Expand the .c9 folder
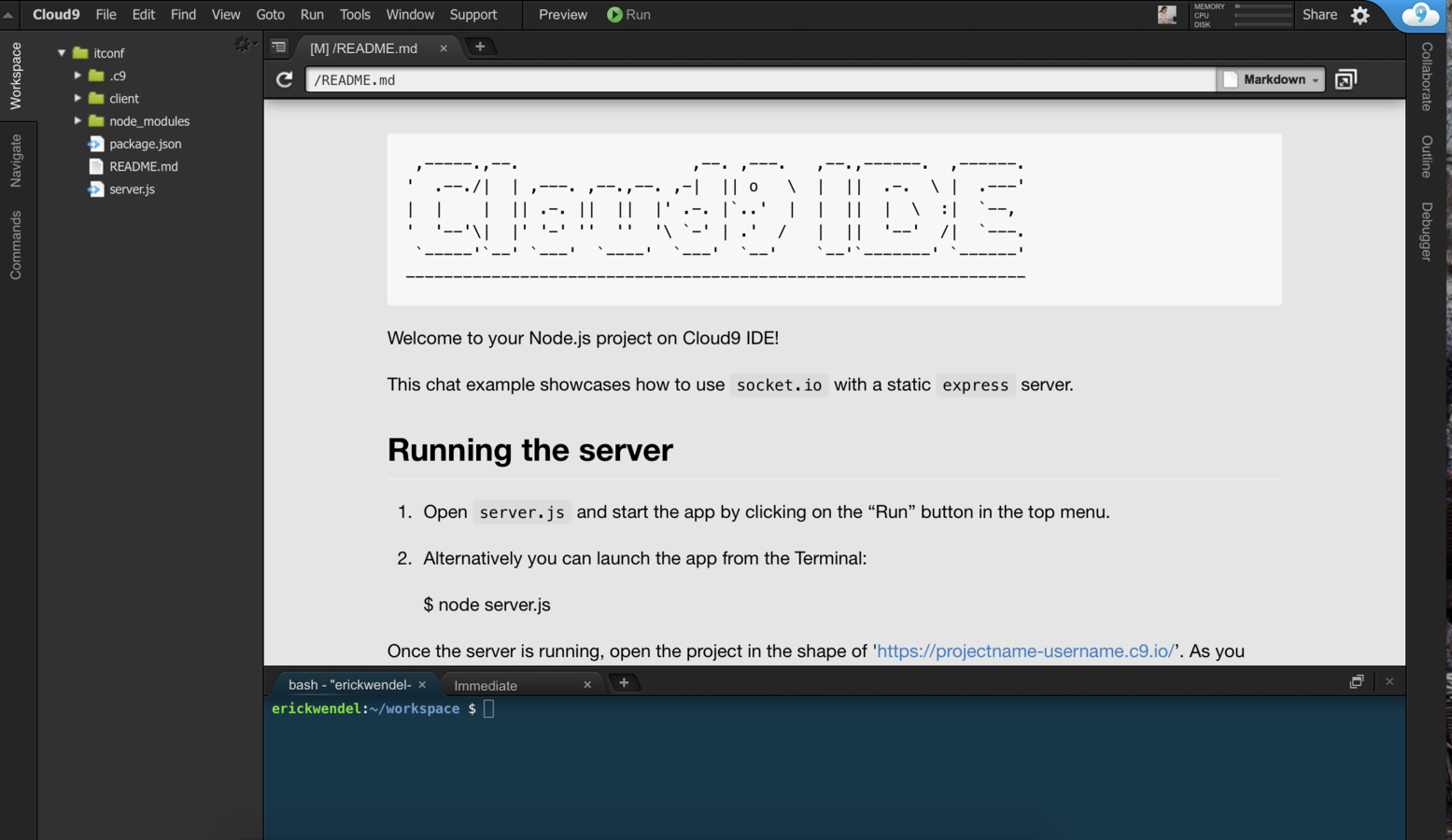The image size is (1452, 840). click(78, 76)
